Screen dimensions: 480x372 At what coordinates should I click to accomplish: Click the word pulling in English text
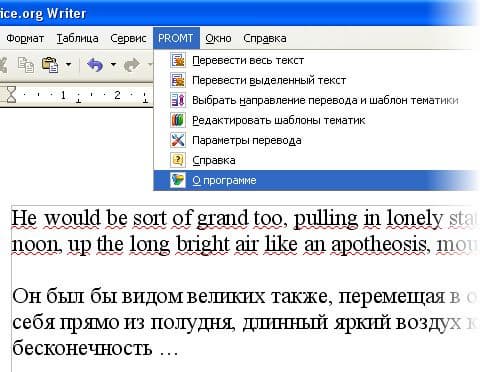(x=326, y=219)
